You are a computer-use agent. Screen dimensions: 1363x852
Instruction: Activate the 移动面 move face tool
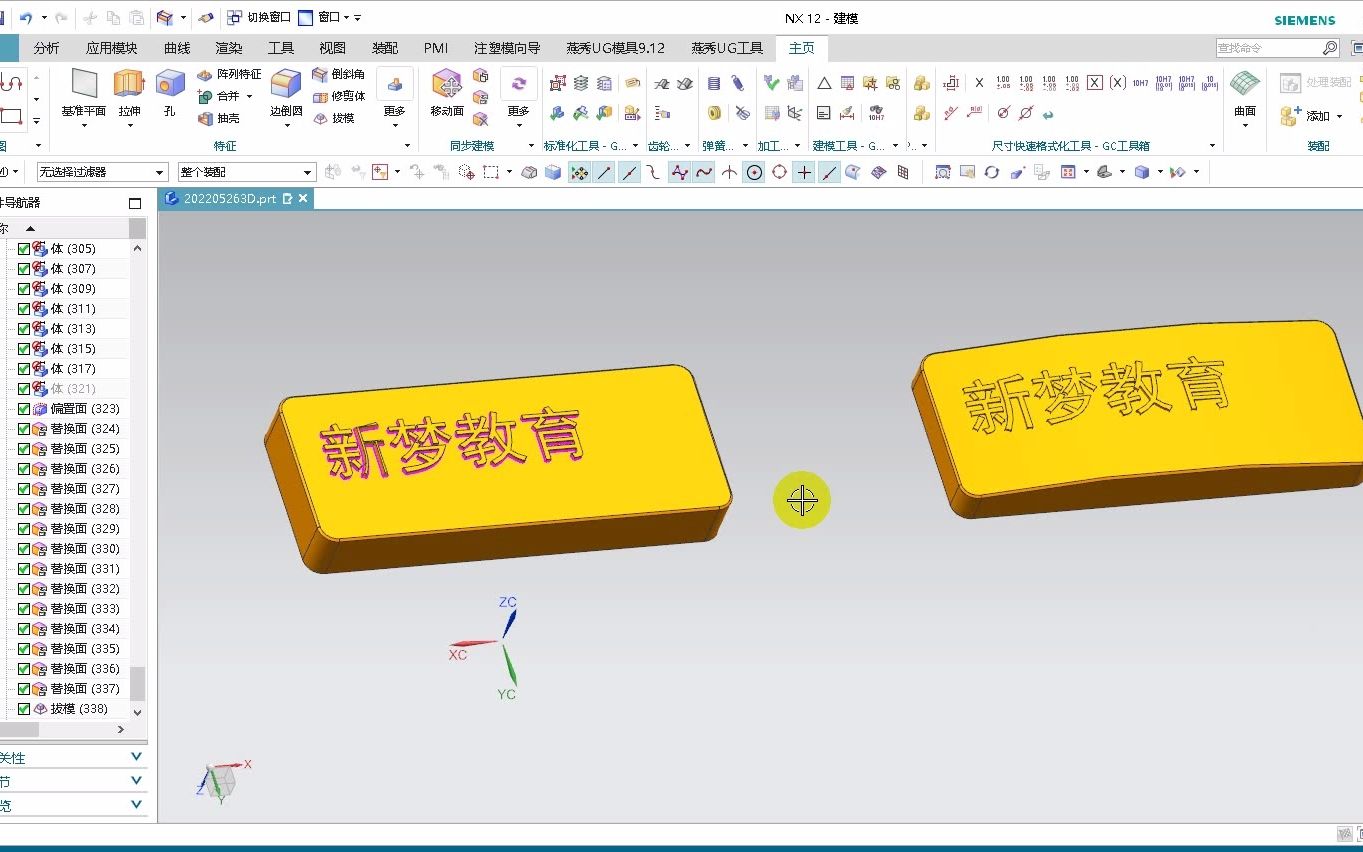click(x=447, y=92)
